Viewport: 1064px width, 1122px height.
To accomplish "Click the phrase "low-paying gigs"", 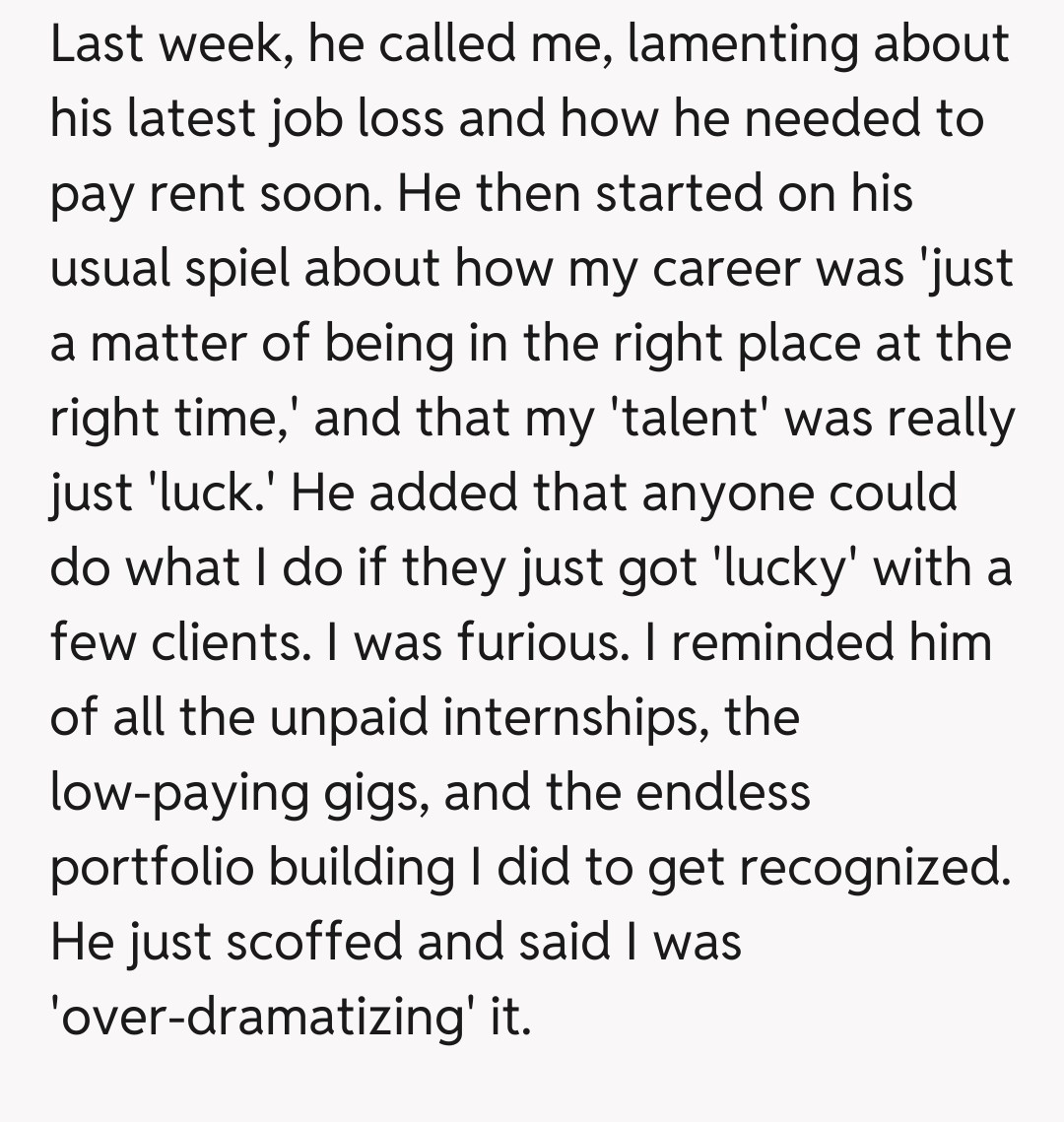I will point(236,793).
